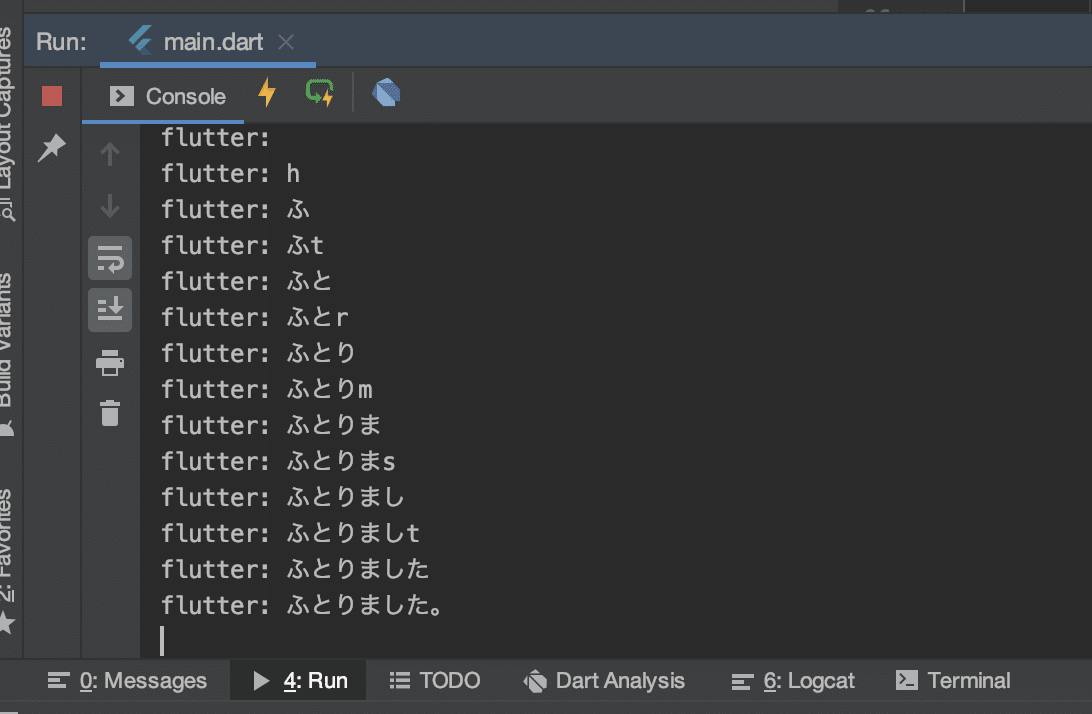
Task: Click the console line 'flutter: ふとりましt'
Action: (290, 533)
